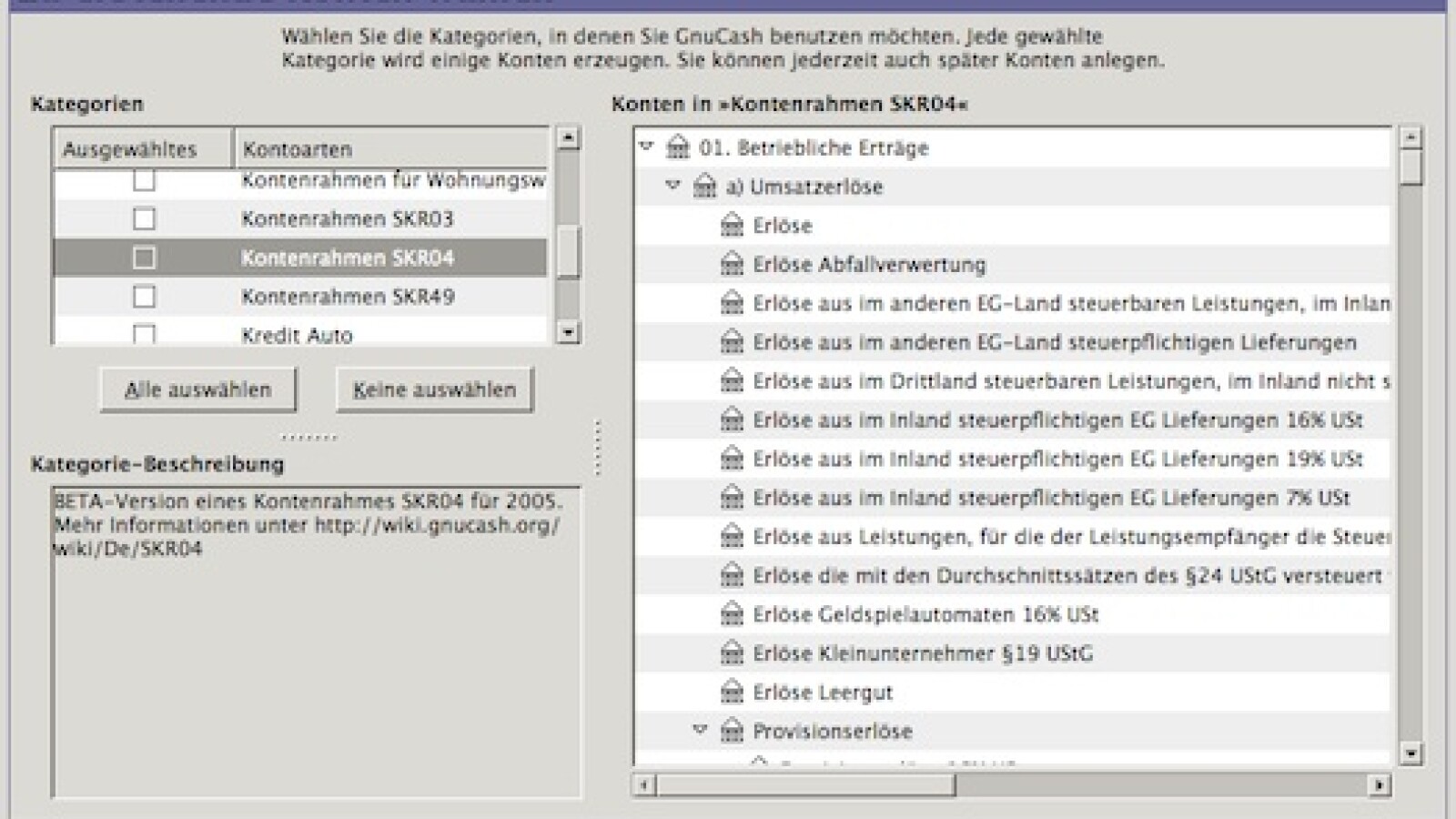
Task: Click icon for 'Erlöse aus Leistungen, für die der Leistungsempfänger' row
Action: 732,537
